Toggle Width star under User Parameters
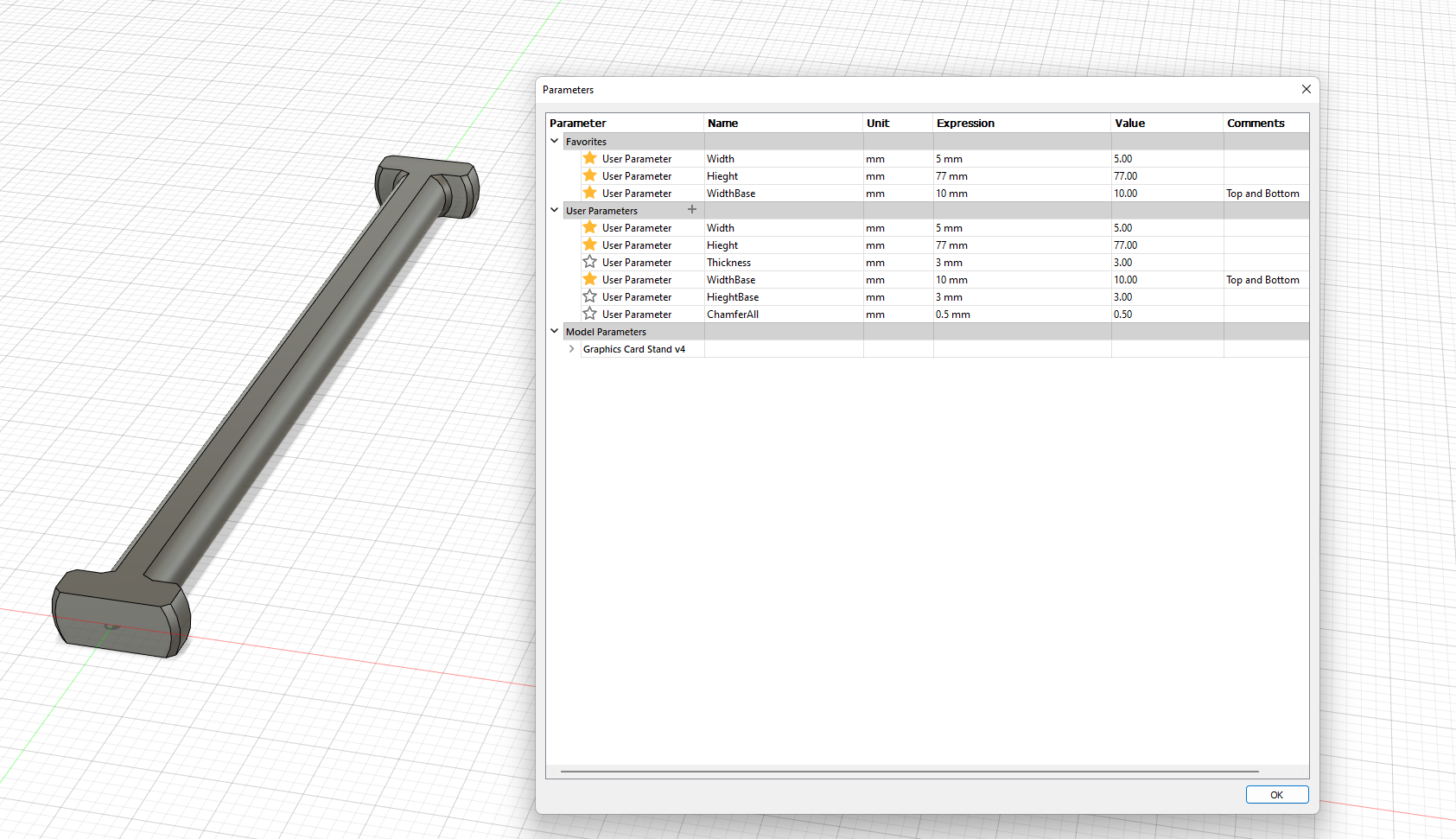This screenshot has height=839, width=1456. 590,227
